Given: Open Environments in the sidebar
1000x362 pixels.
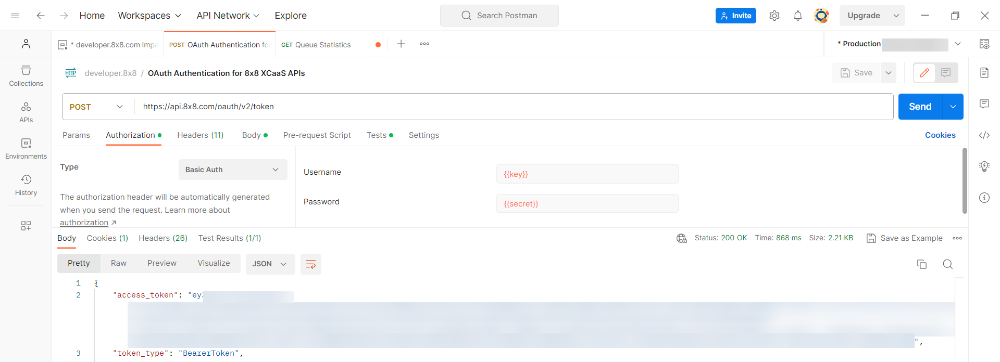Looking at the screenshot, I should 26,148.
